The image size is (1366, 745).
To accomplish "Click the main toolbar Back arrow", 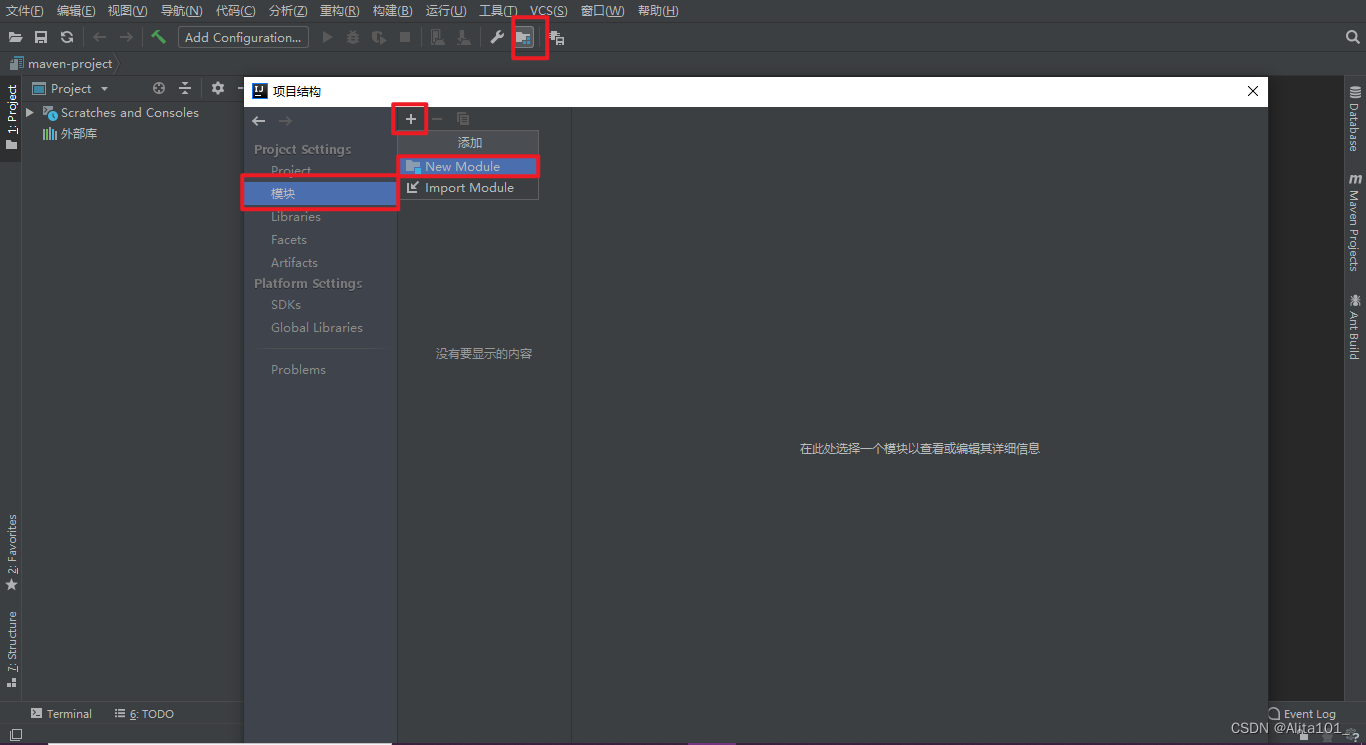I will 99,37.
